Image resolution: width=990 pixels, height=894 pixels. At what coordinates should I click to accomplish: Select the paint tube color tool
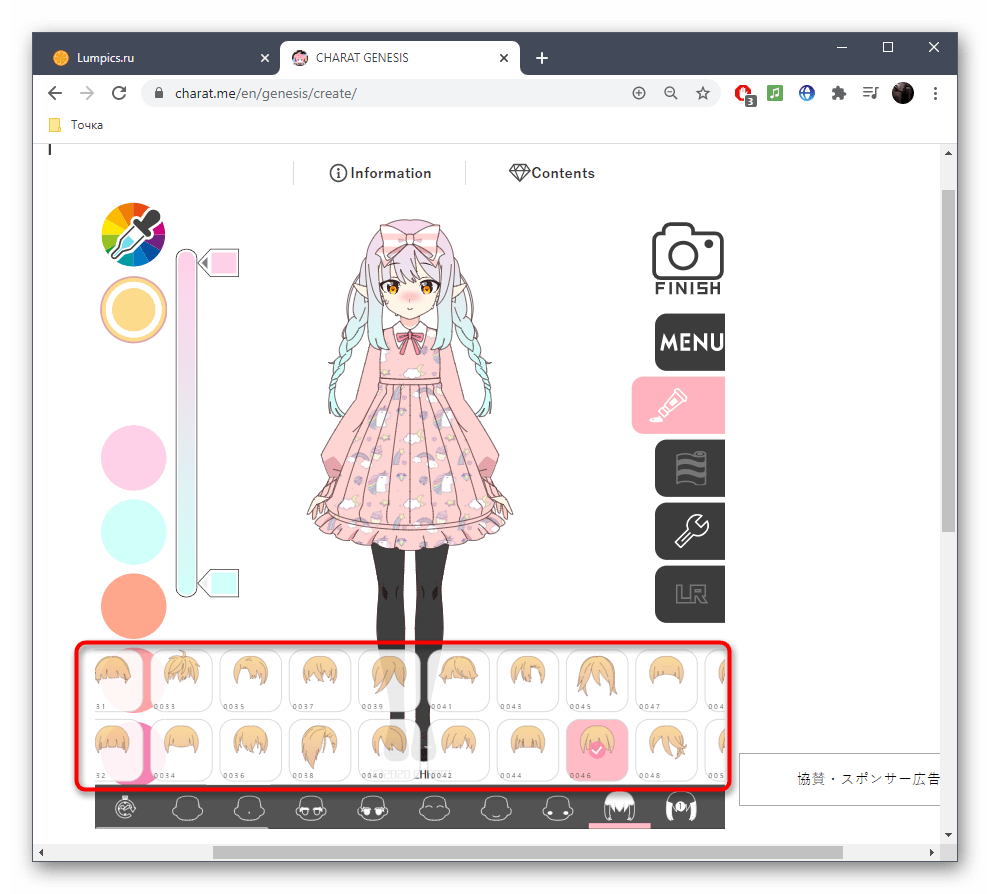pyautogui.click(x=679, y=405)
